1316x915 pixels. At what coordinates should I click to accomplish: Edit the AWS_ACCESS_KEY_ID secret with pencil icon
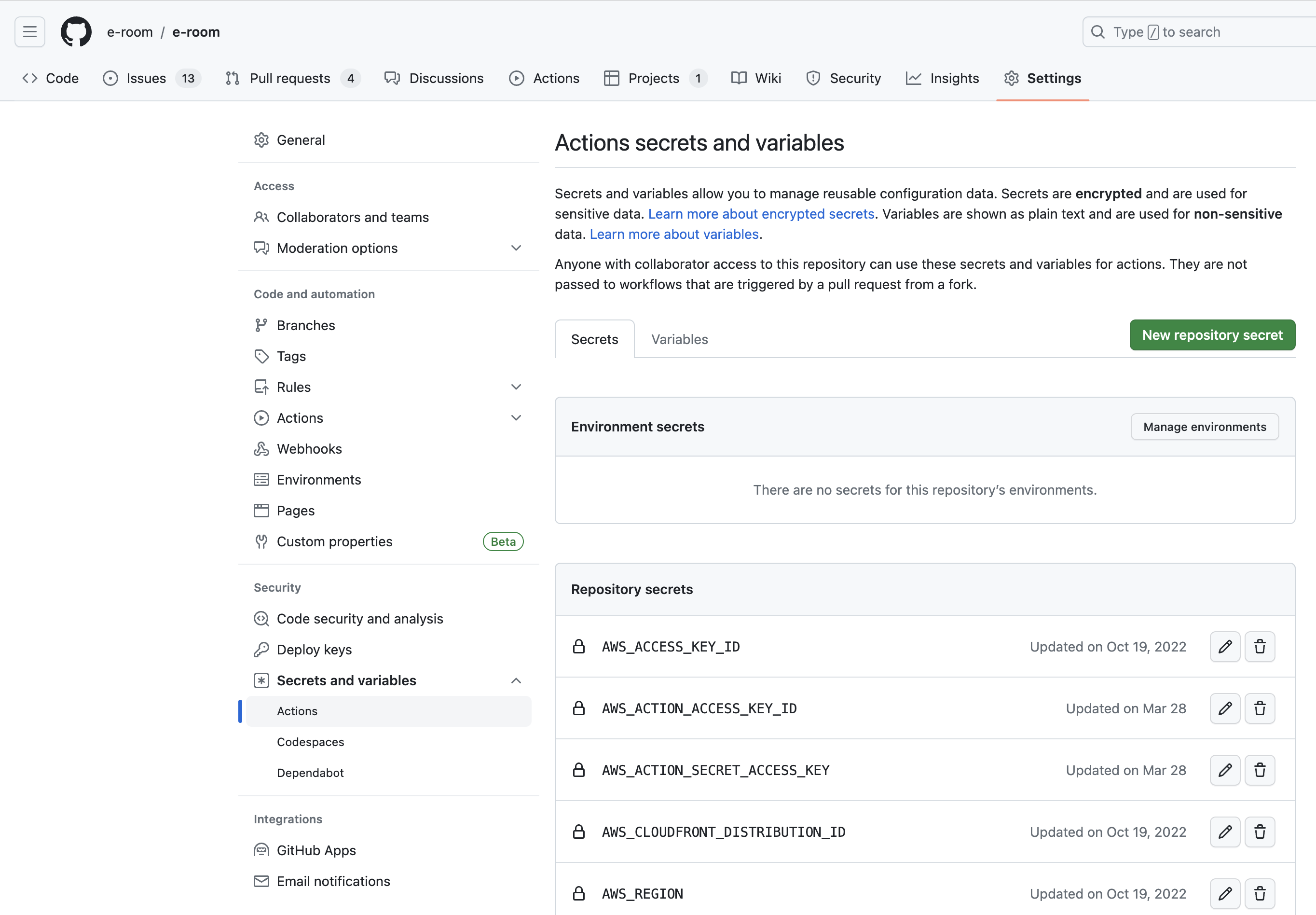click(x=1225, y=646)
